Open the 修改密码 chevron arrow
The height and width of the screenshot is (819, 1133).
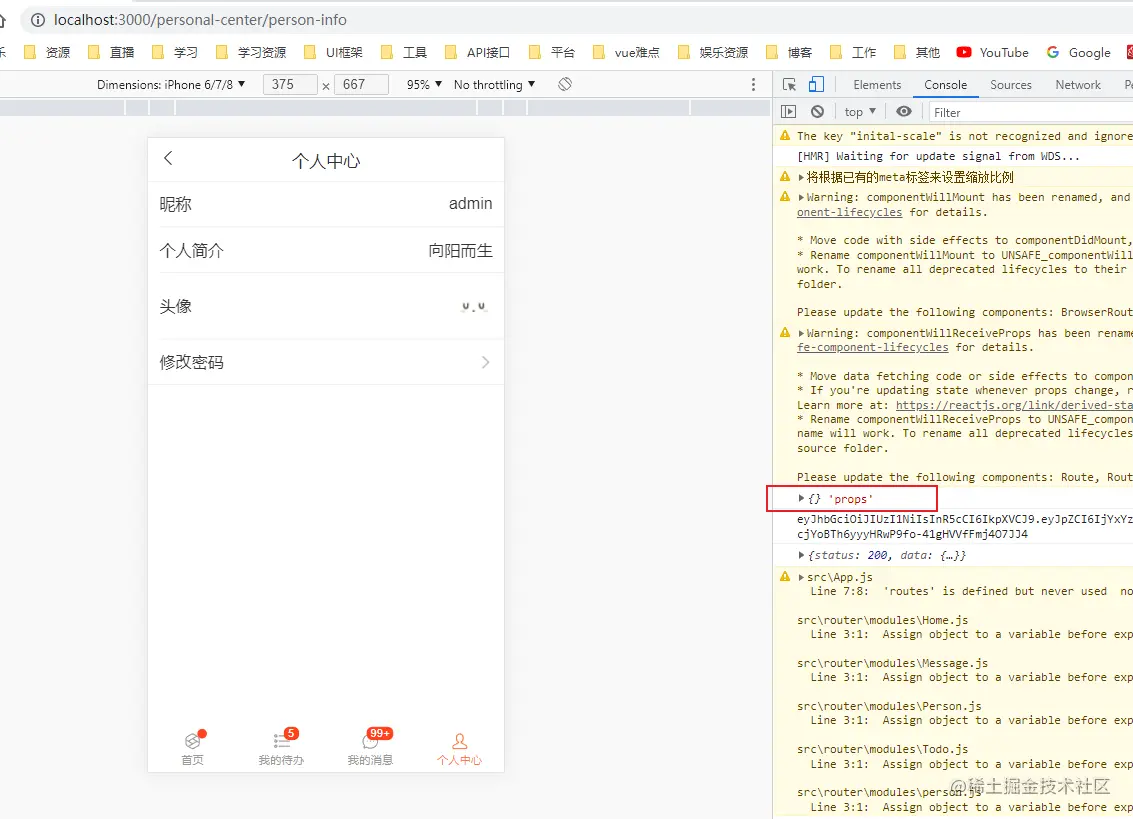coord(486,362)
